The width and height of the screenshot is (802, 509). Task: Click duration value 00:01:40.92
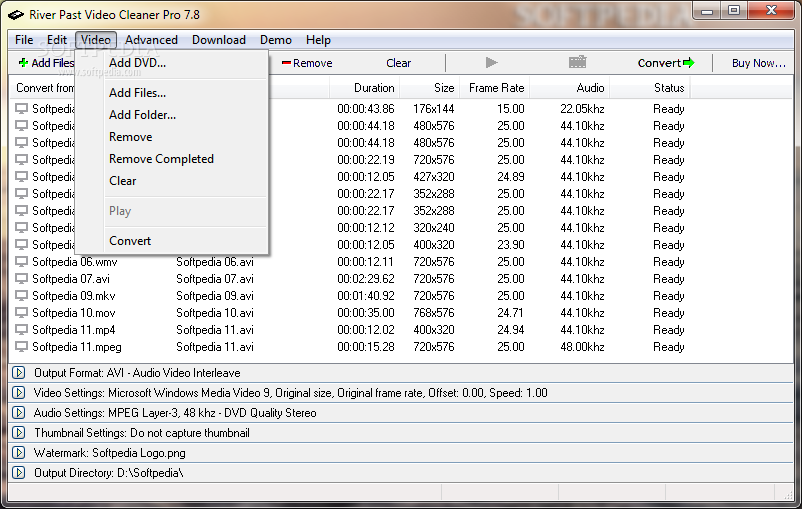pos(366,296)
